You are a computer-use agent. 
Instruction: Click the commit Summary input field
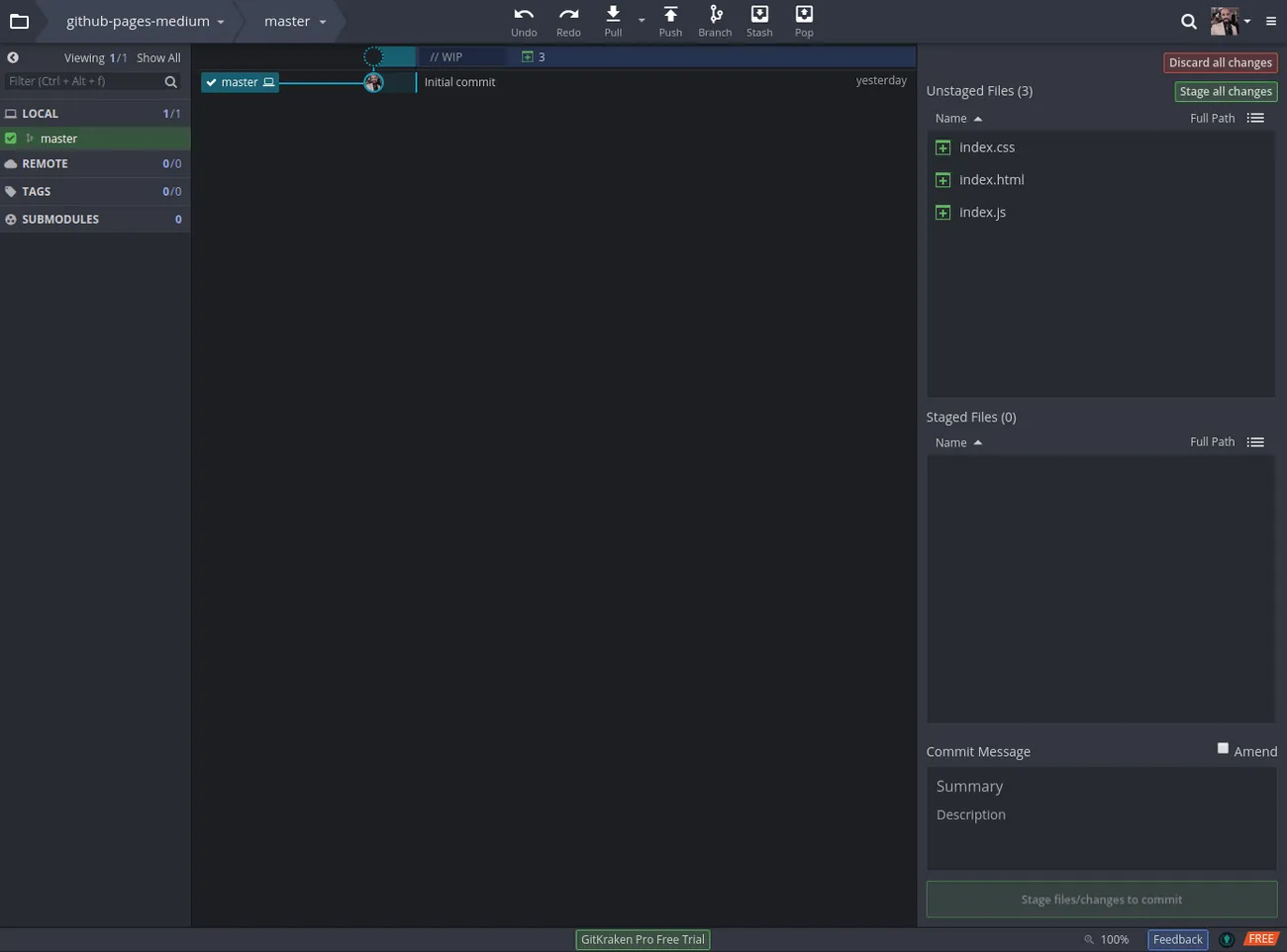tap(1101, 787)
